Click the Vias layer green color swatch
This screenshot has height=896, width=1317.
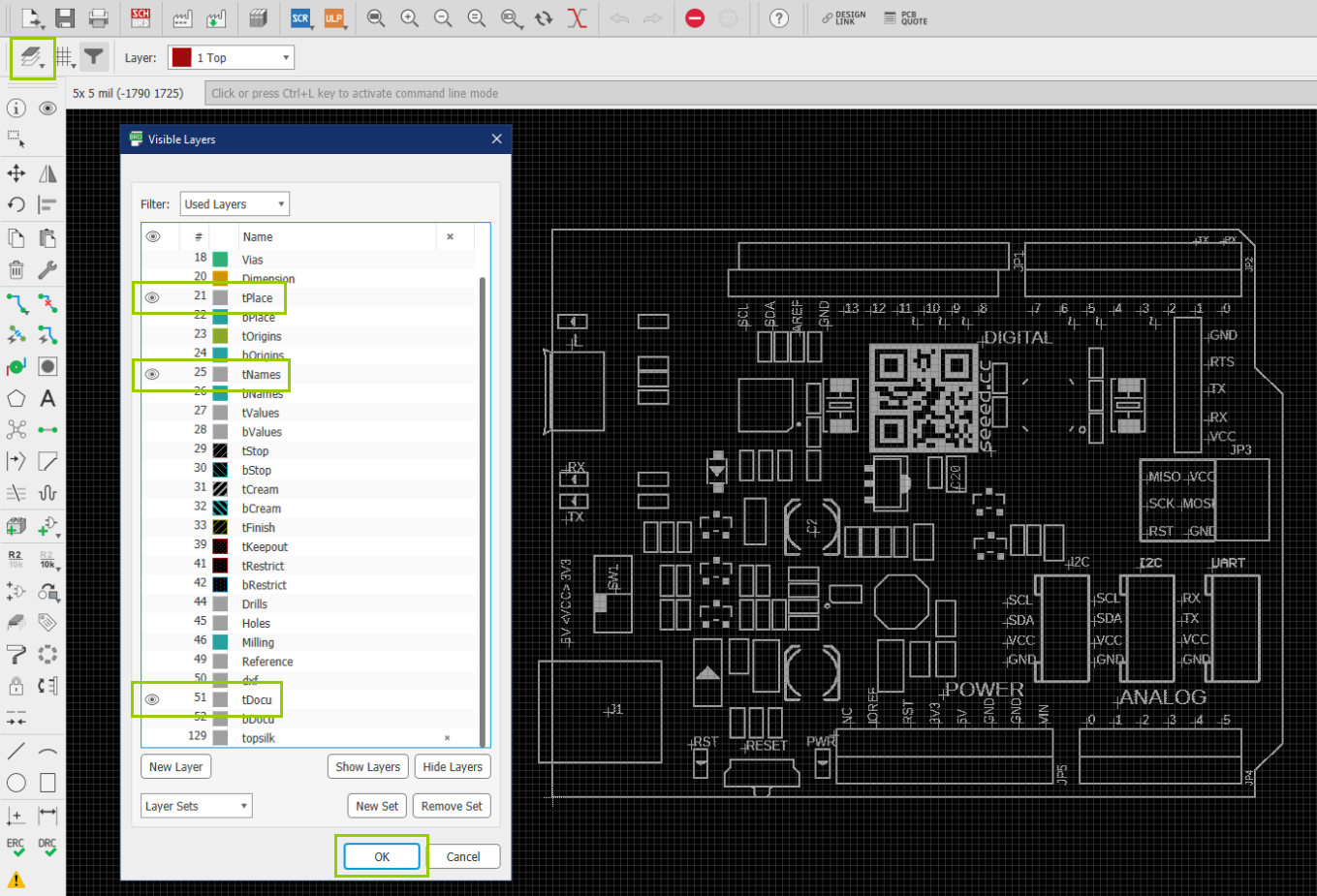220,260
